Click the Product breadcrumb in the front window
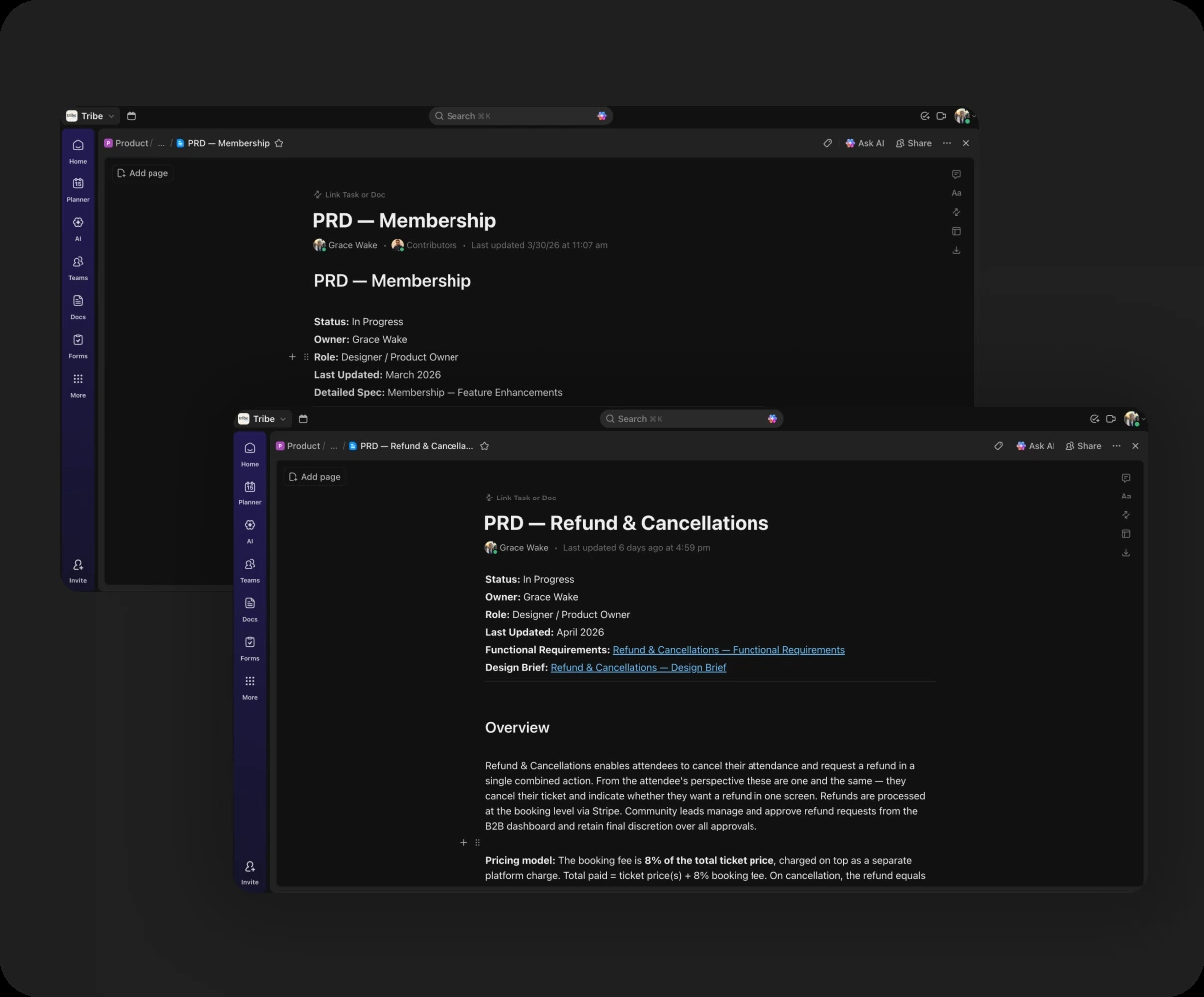Viewport: 1204px width, 997px height. tap(303, 446)
